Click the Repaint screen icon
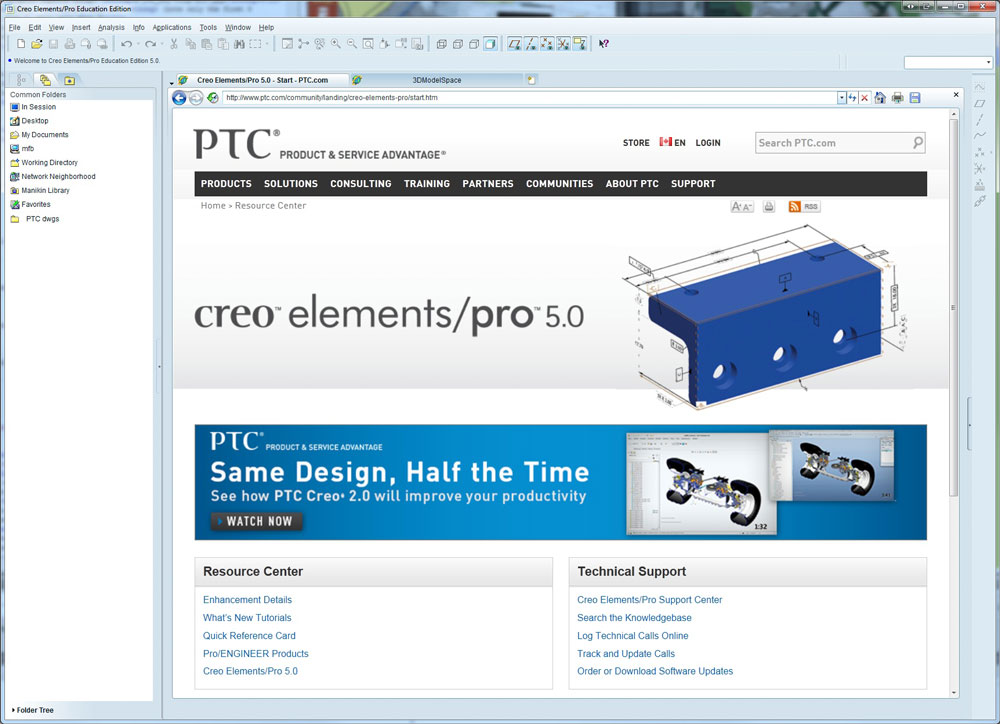Image resolution: width=1000 pixels, height=724 pixels. coord(287,43)
